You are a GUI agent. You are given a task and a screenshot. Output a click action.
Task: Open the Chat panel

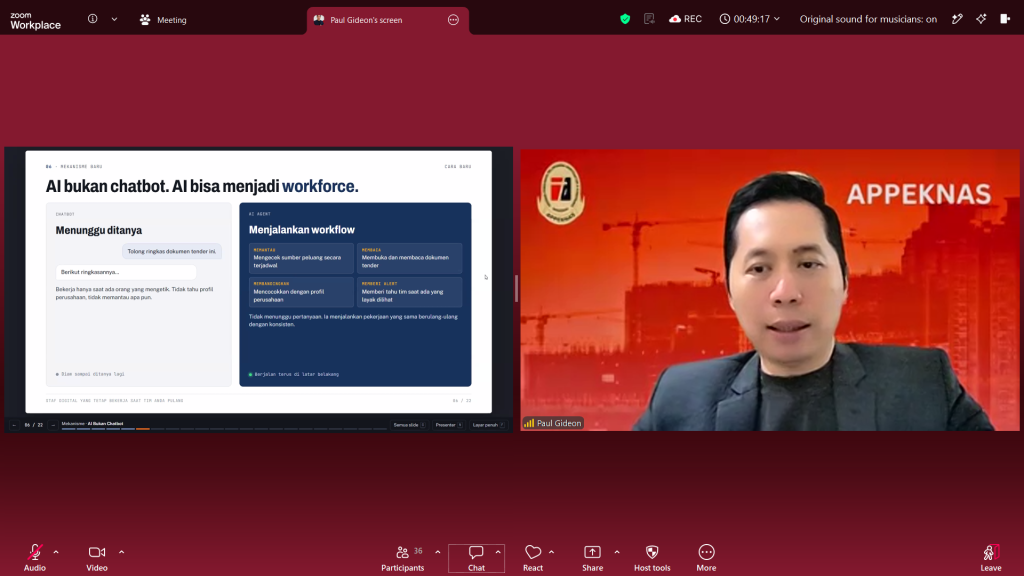(x=476, y=558)
